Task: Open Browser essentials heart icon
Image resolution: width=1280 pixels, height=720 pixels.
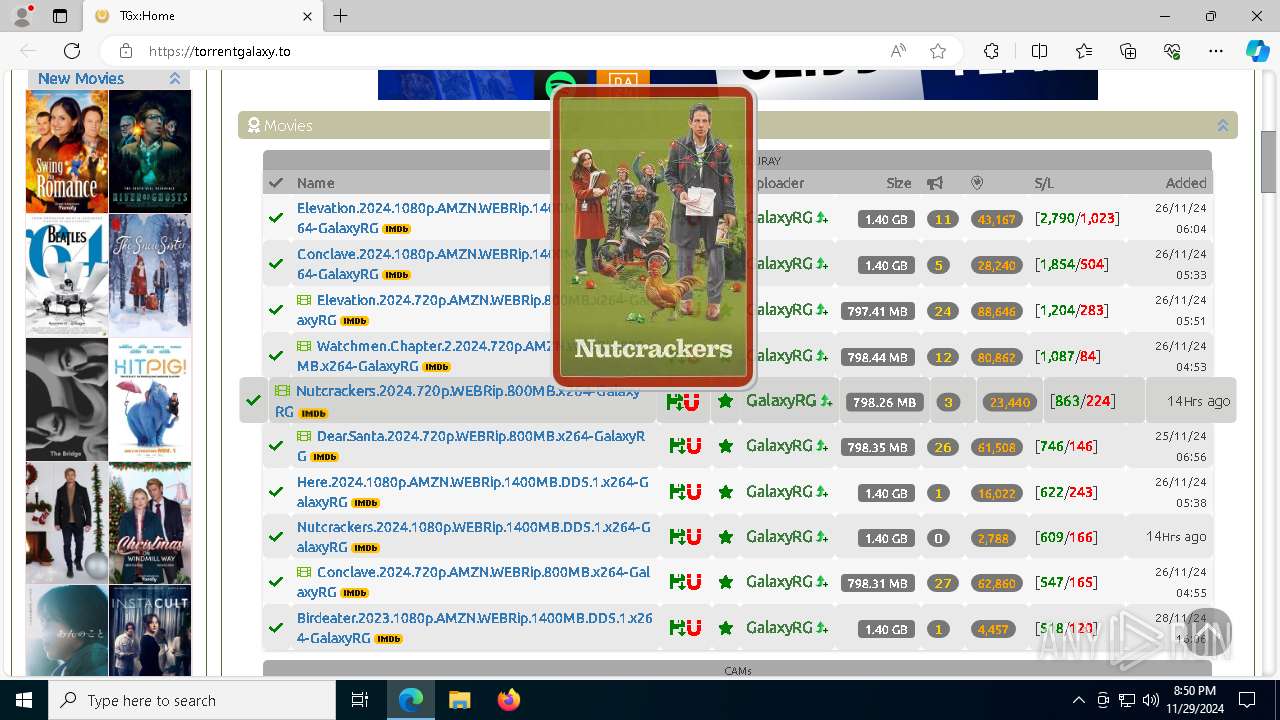Action: click(1172, 51)
